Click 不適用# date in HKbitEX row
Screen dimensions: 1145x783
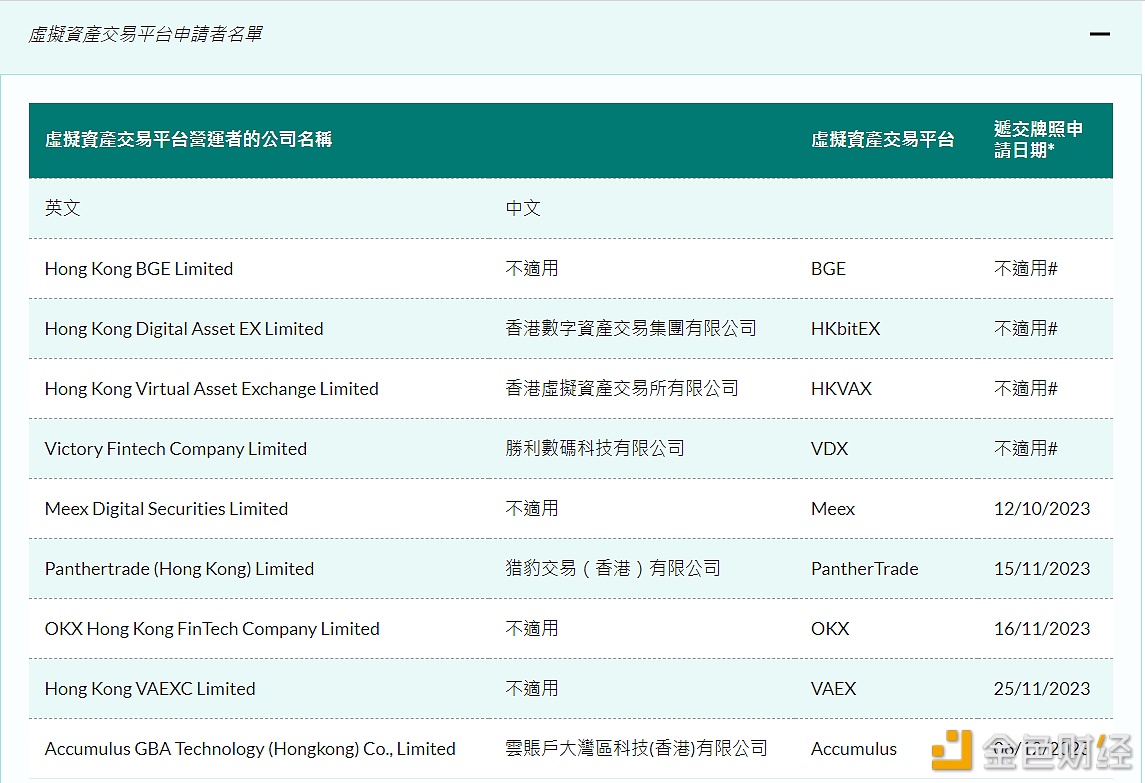1026,329
